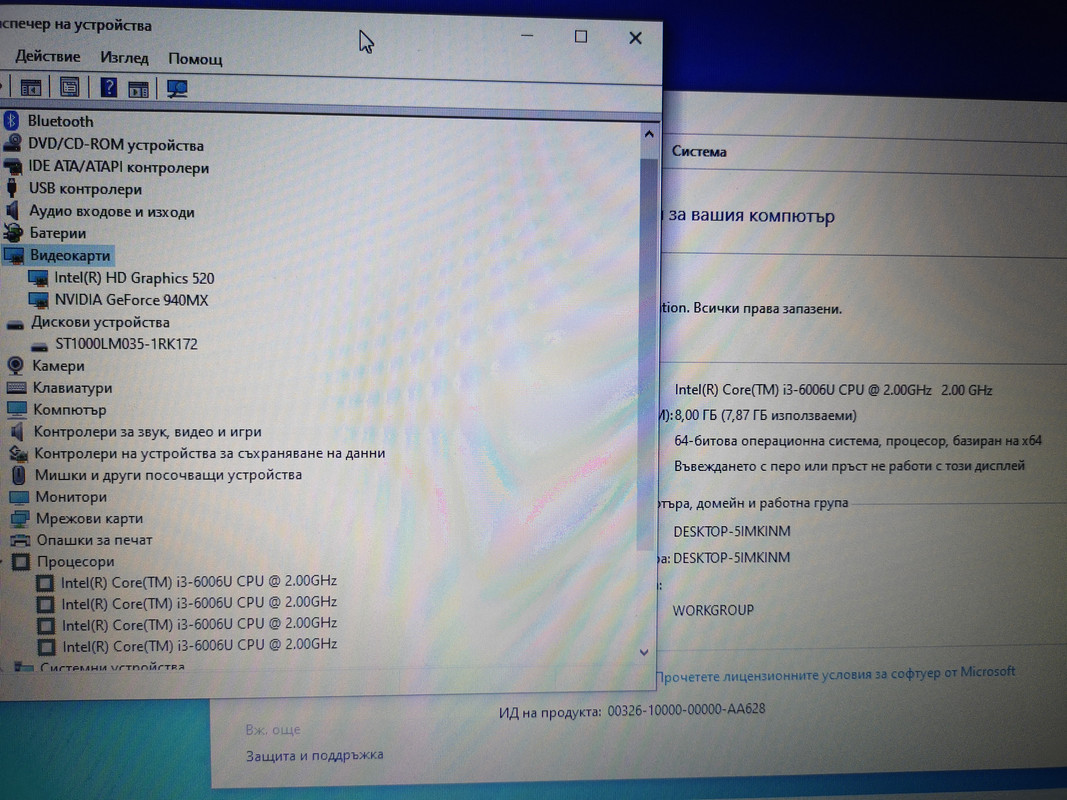
Task: Maximize the Device Manager window
Action: coord(580,37)
